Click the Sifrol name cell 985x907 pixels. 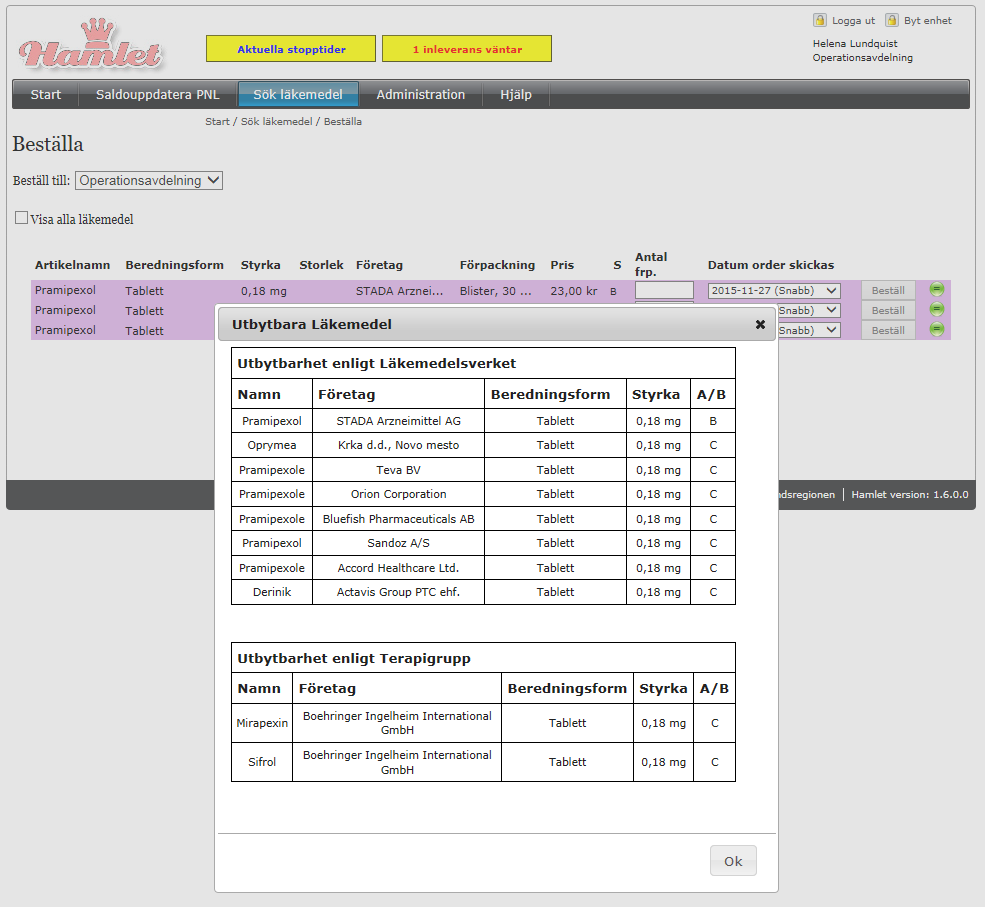click(x=262, y=762)
